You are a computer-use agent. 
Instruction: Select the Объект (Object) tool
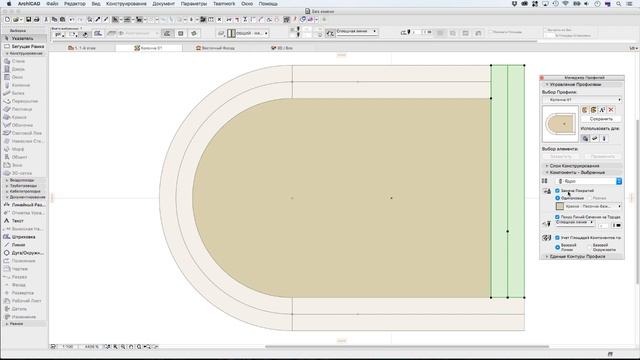[24, 157]
